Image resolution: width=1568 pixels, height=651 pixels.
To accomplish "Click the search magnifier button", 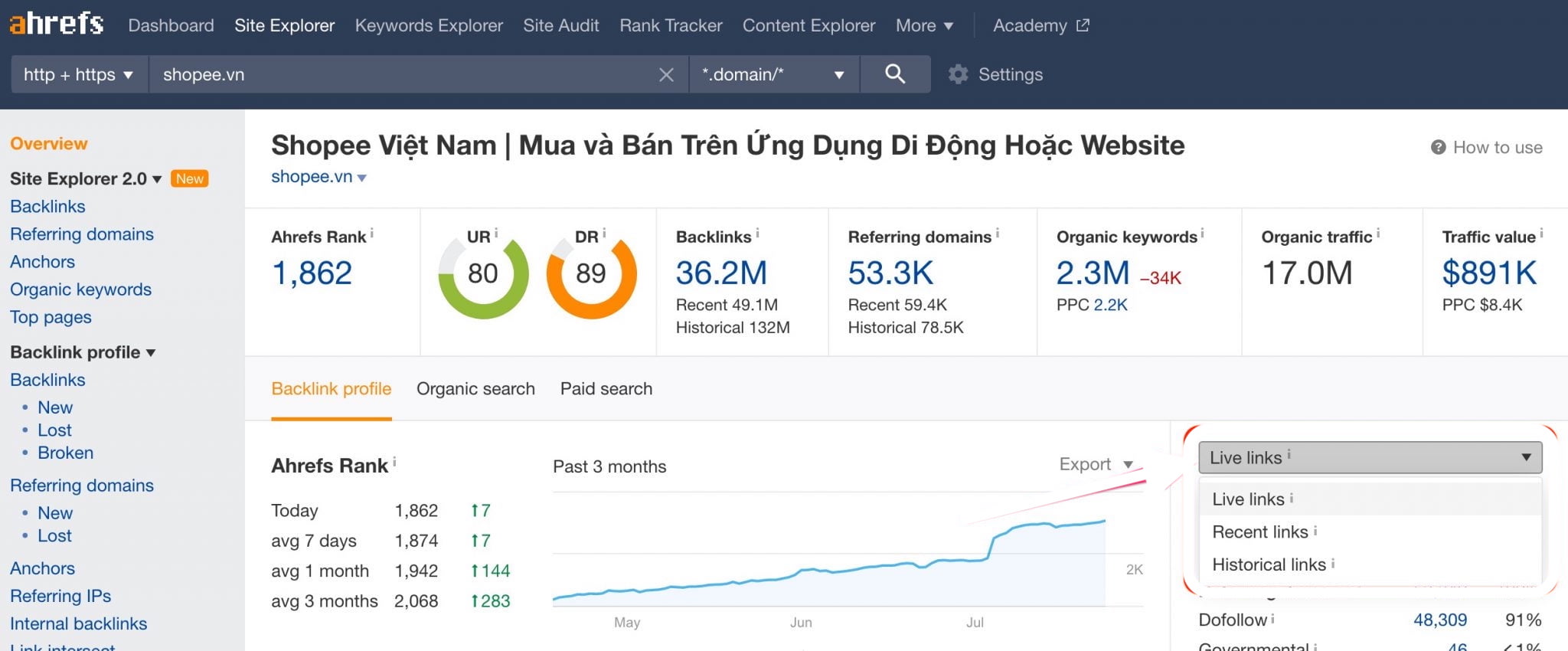I will pyautogui.click(x=895, y=74).
